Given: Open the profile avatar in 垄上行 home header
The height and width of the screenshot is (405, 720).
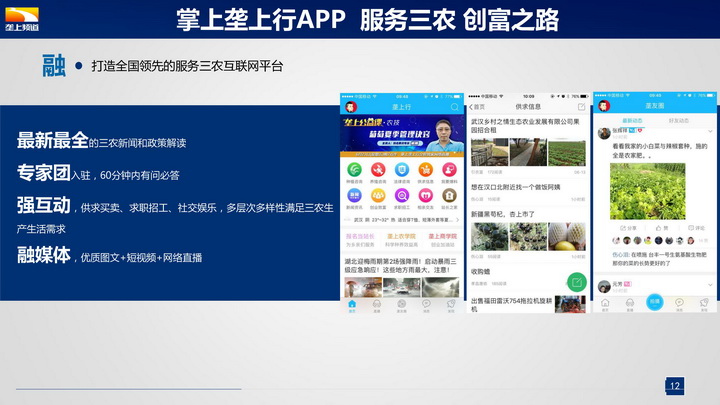Looking at the screenshot, I should coord(351,107).
